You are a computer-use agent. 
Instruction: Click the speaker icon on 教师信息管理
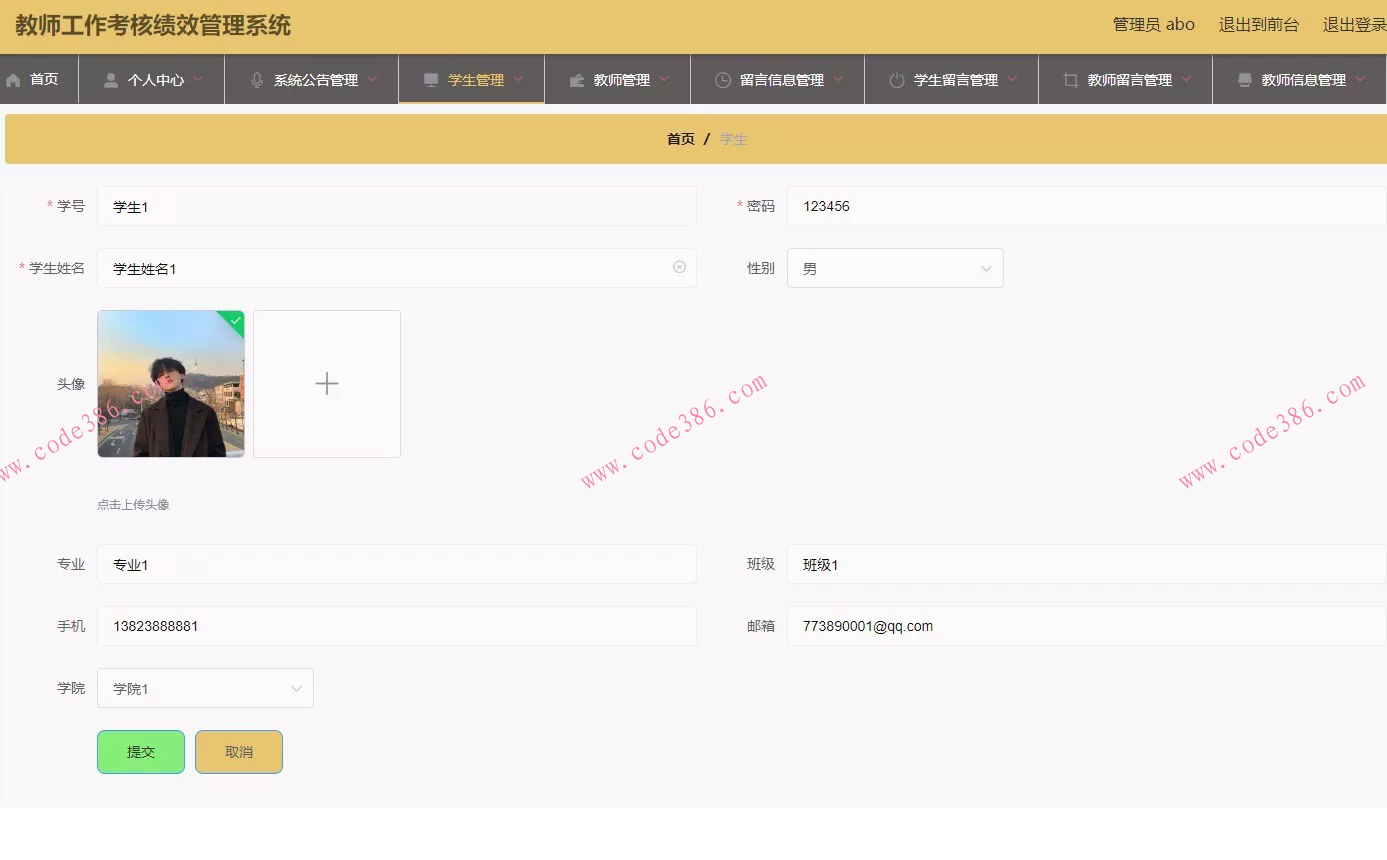(x=1243, y=79)
